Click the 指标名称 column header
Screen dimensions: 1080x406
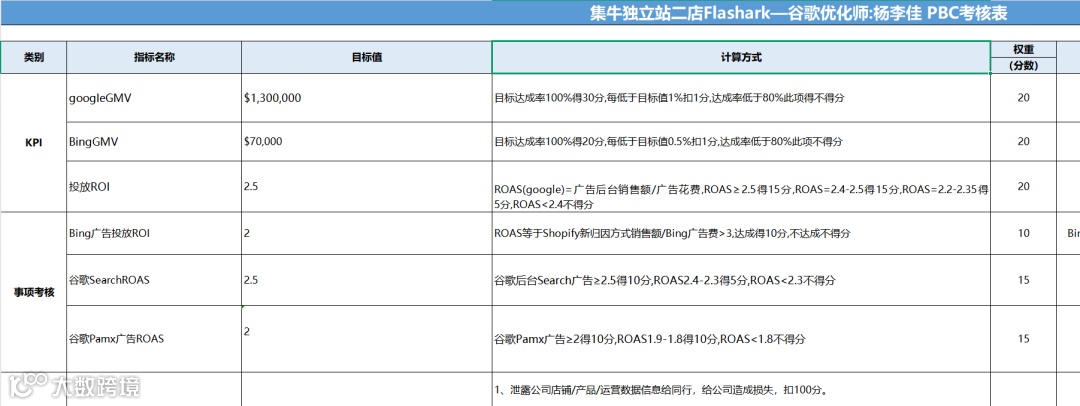(x=154, y=58)
